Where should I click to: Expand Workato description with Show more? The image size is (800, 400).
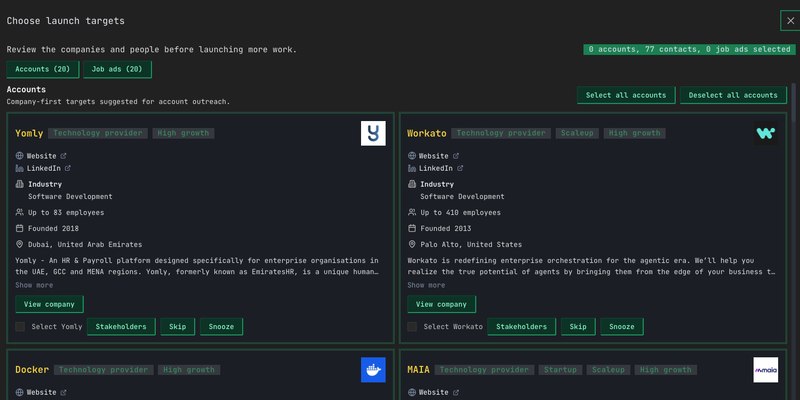click(426, 285)
